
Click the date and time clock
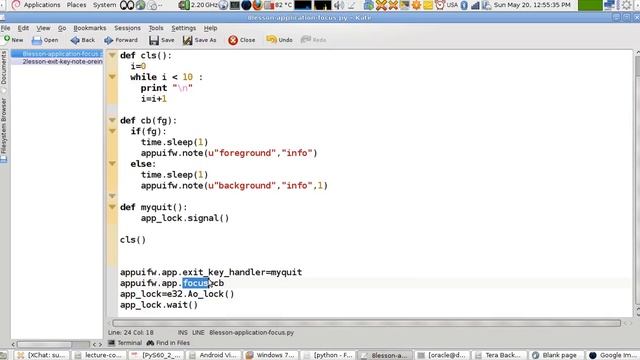pos(532,5)
